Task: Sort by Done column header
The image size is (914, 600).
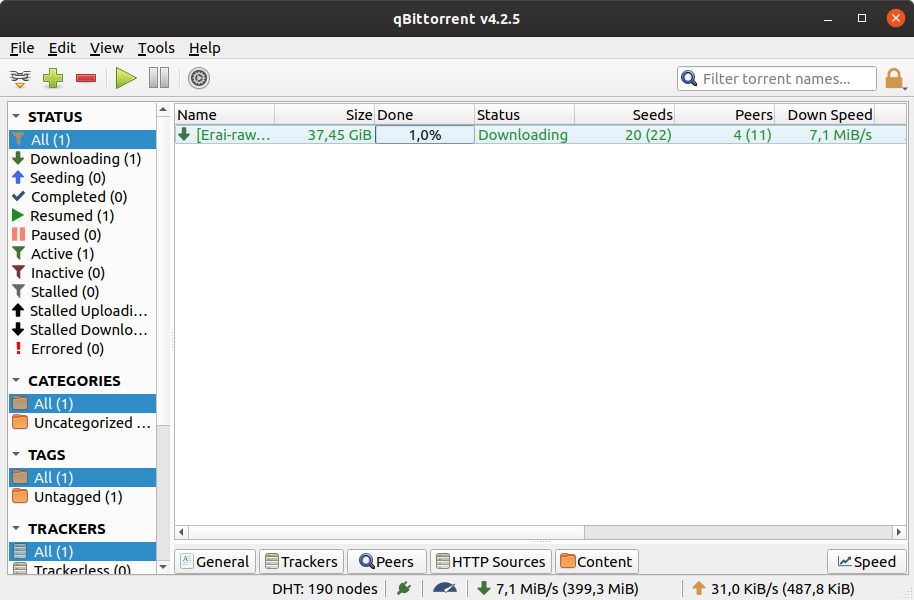Action: (424, 115)
